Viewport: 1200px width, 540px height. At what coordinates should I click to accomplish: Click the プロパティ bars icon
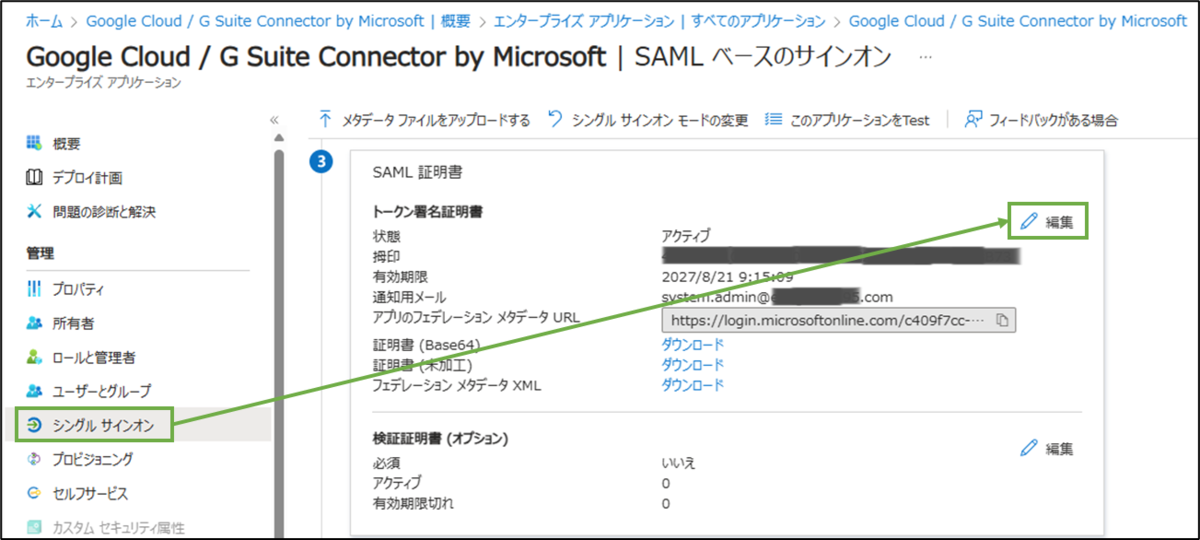pos(34,290)
